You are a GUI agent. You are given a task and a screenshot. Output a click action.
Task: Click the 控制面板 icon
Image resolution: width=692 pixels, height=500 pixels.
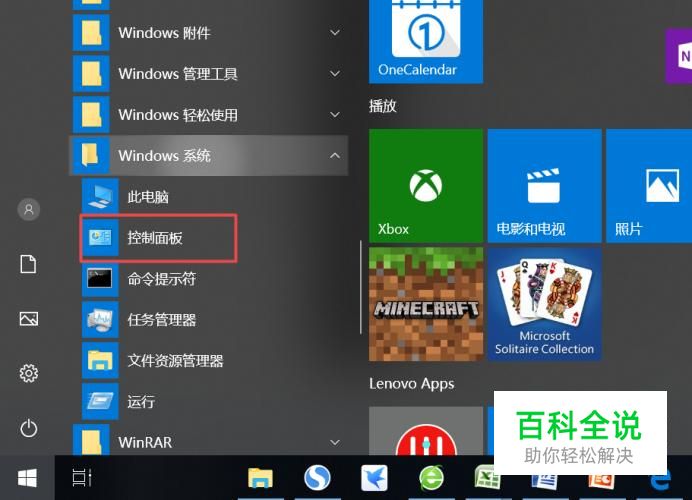point(100,237)
